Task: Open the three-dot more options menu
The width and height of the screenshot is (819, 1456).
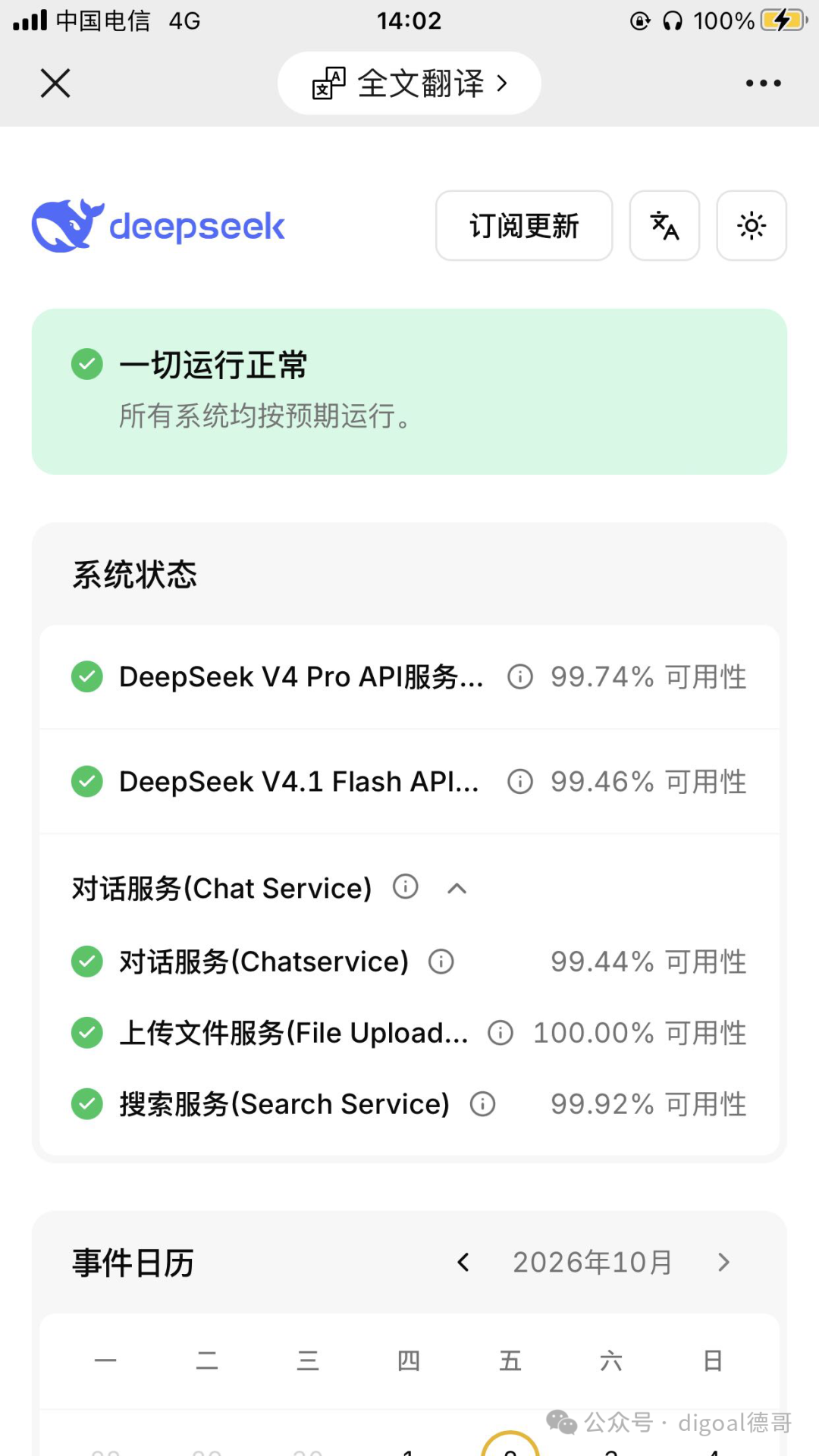Action: (x=763, y=83)
